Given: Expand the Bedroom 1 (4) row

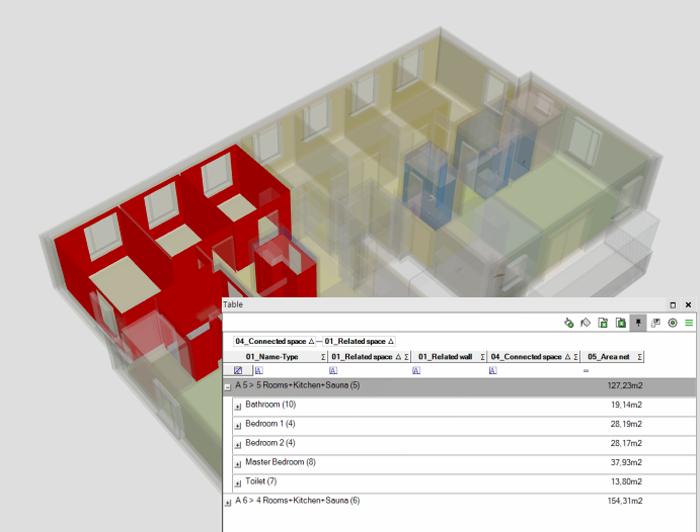Looking at the screenshot, I should point(238,425).
